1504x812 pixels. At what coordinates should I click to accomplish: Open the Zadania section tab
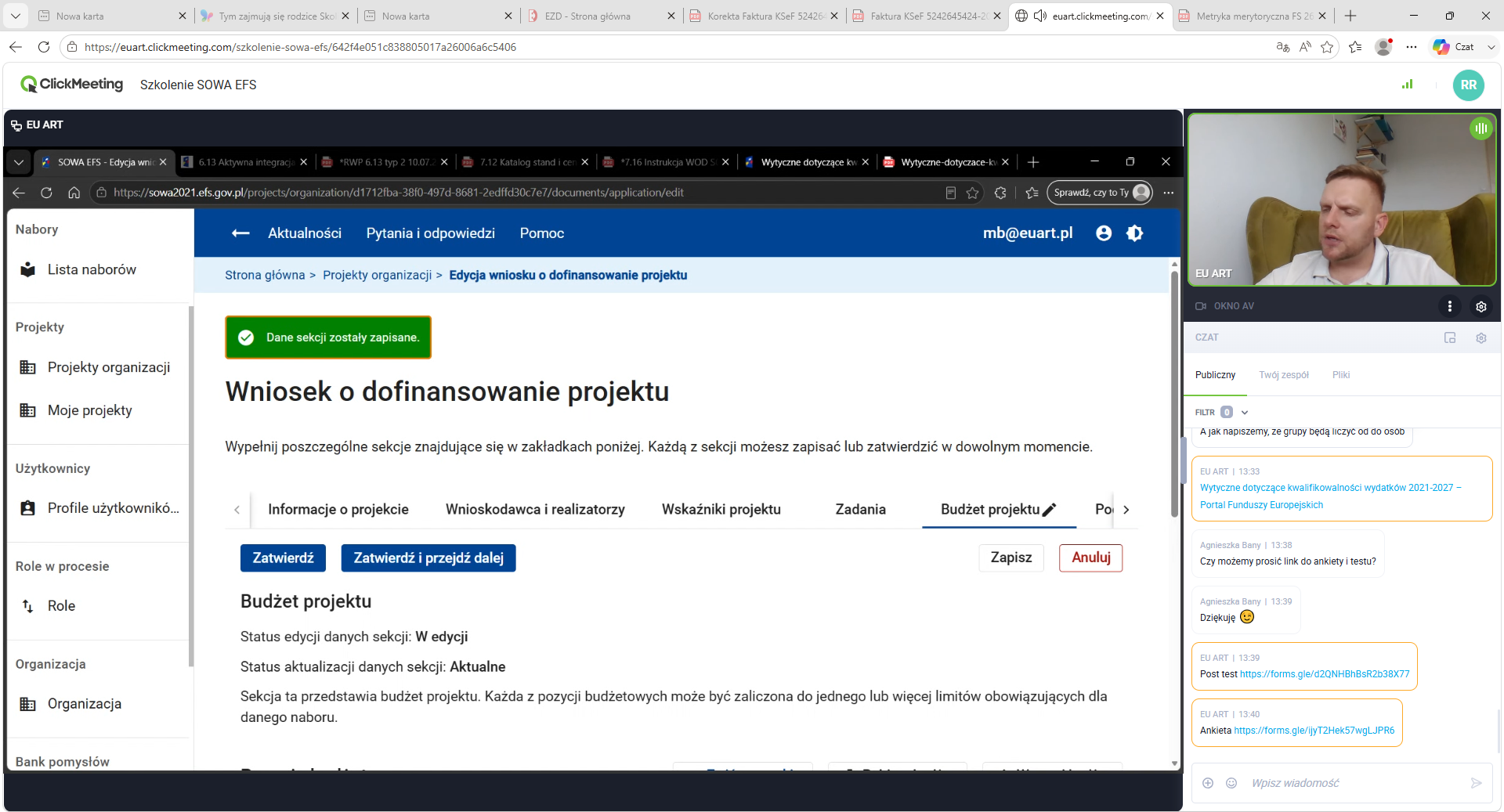tap(861, 510)
